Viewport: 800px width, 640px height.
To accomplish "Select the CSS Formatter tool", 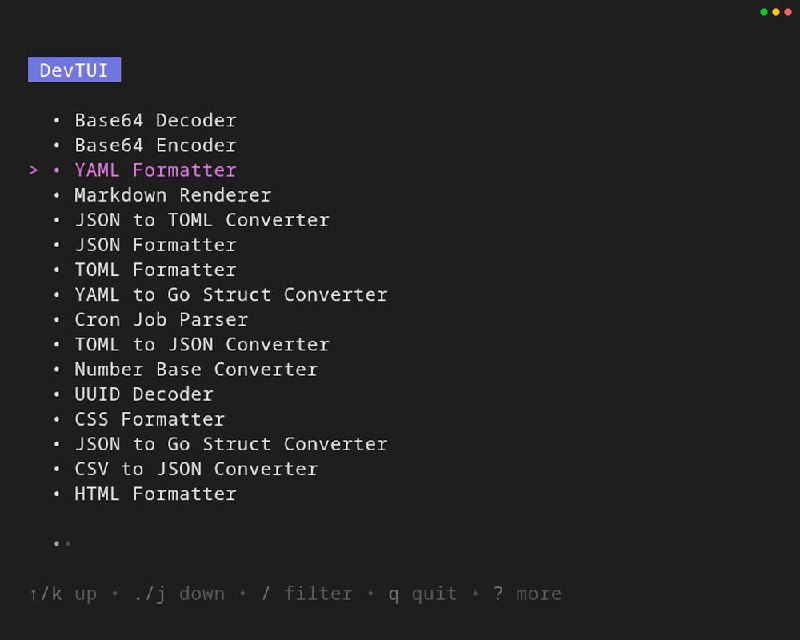I will [x=149, y=419].
